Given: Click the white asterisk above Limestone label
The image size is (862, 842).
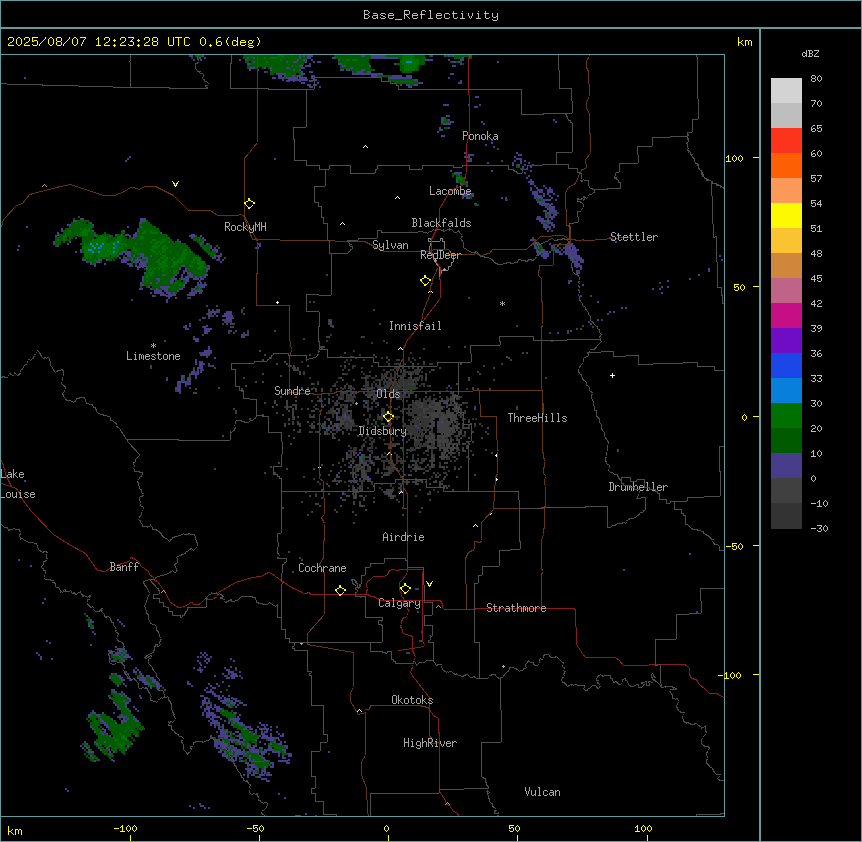Looking at the screenshot, I should tap(153, 346).
